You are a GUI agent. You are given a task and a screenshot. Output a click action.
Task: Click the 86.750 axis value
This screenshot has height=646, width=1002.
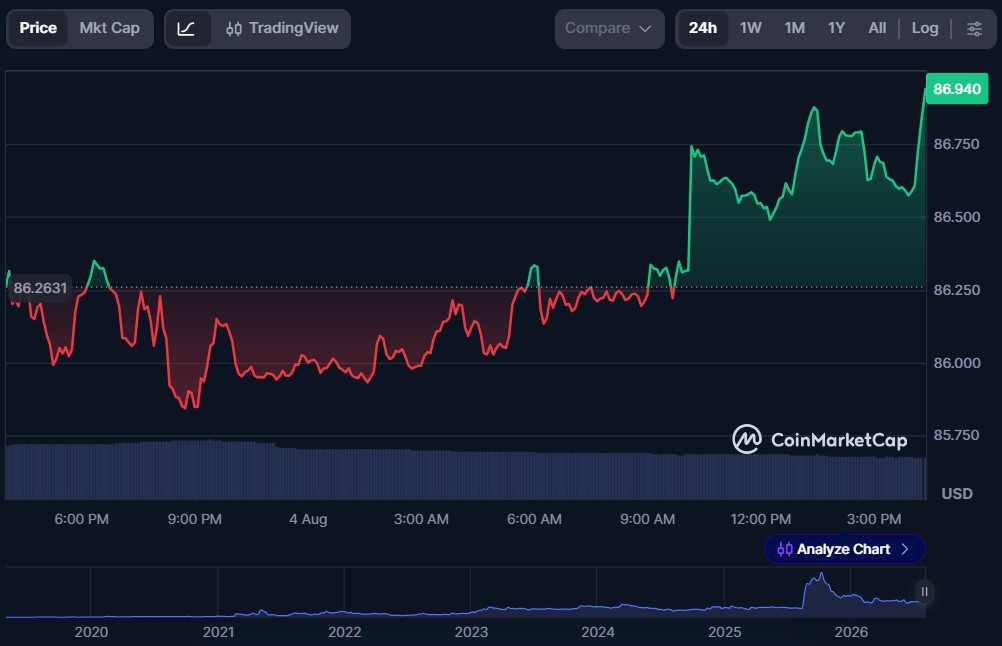(956, 144)
